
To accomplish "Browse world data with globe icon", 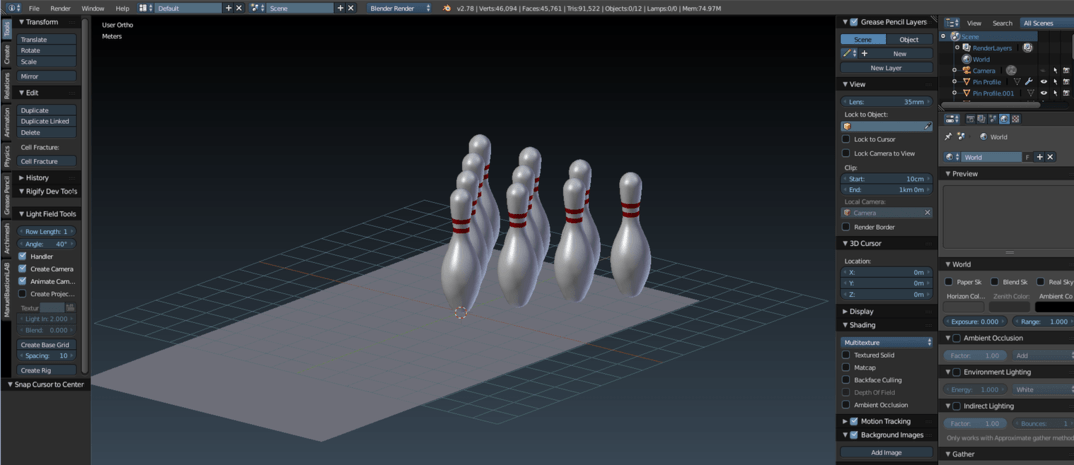I will (x=952, y=157).
